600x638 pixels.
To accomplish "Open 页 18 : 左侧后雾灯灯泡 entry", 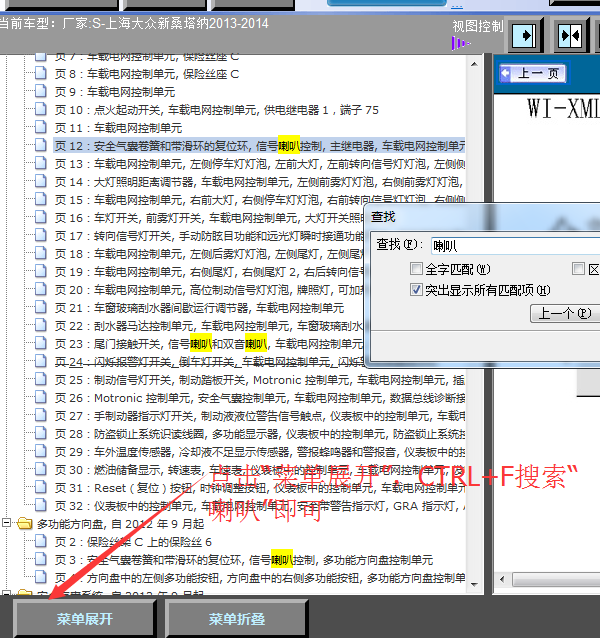I will click(x=209, y=254).
